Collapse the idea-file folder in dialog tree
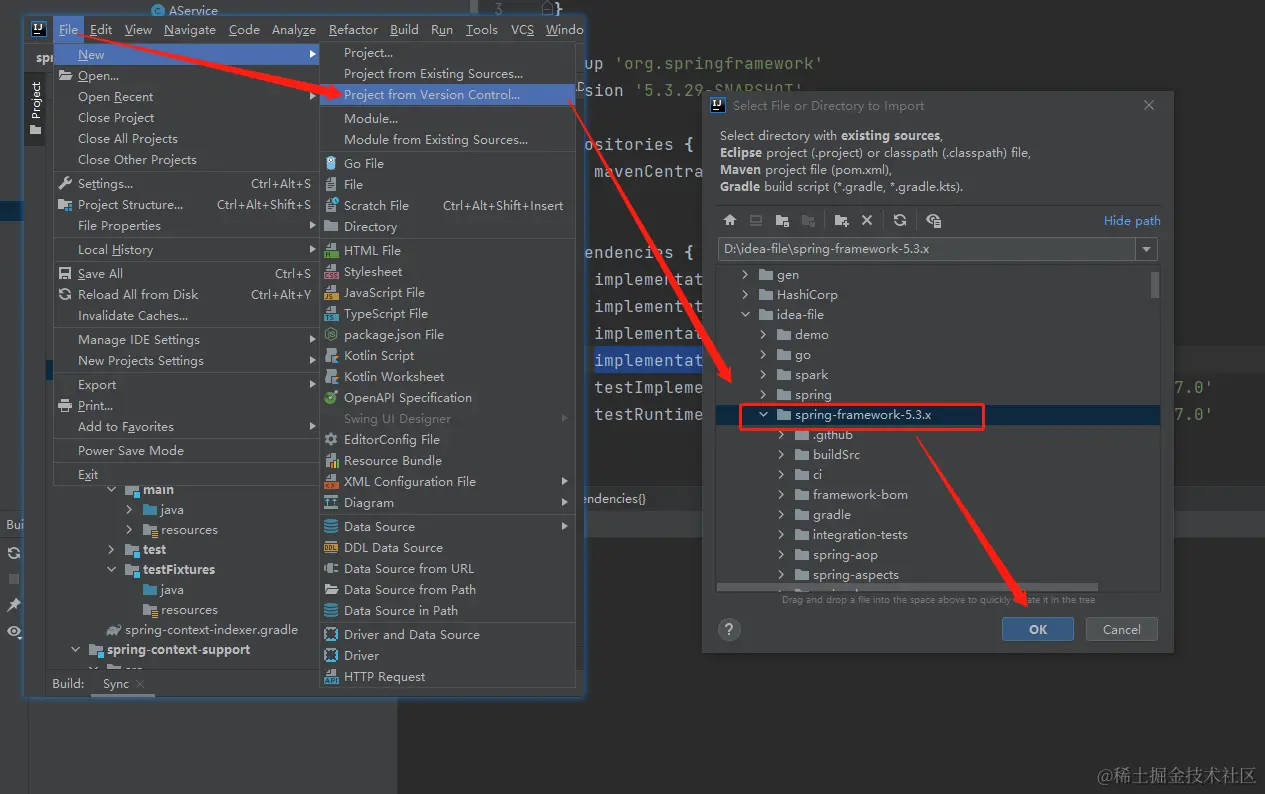The height and width of the screenshot is (794, 1265). [x=745, y=314]
